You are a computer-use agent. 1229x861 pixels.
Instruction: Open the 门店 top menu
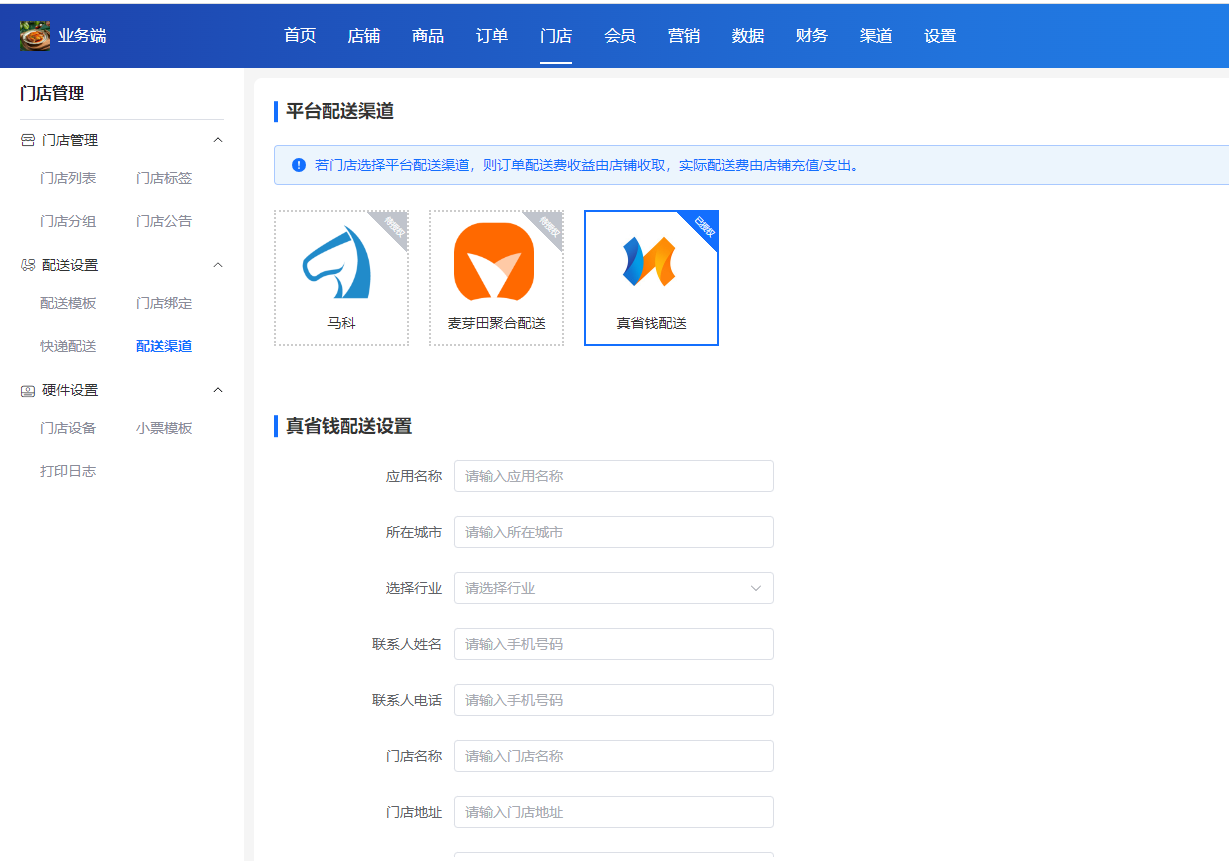(556, 36)
